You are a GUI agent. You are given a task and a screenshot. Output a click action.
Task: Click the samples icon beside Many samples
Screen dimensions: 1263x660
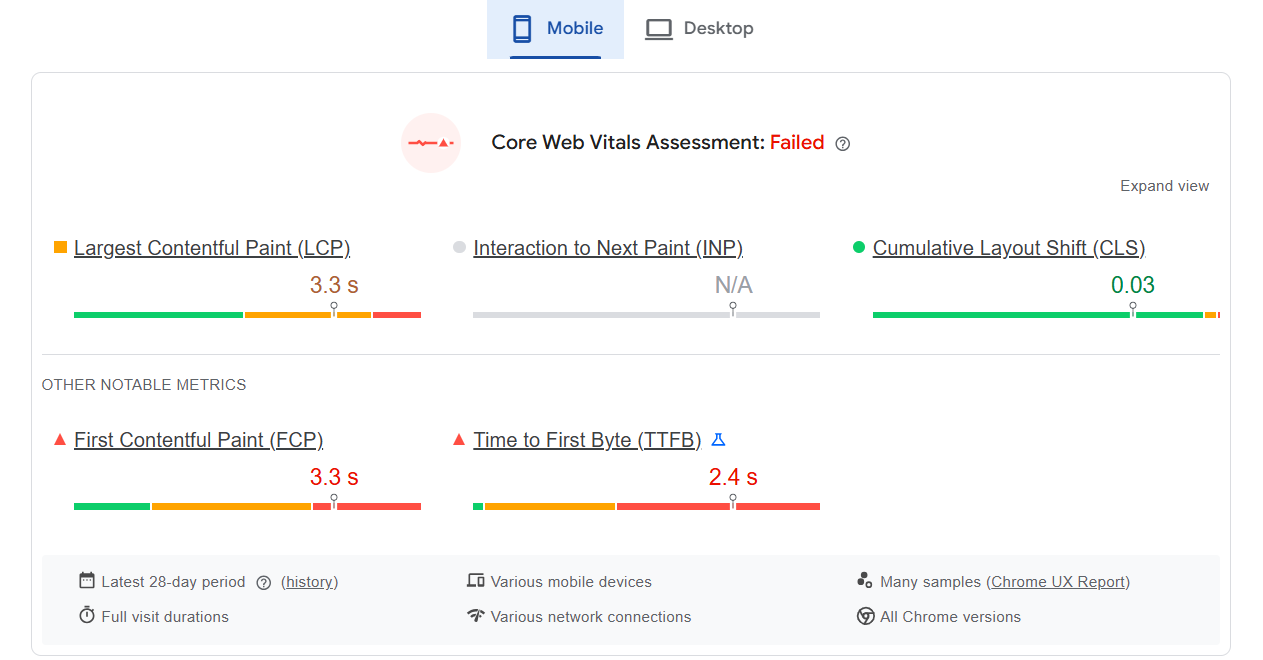(866, 581)
